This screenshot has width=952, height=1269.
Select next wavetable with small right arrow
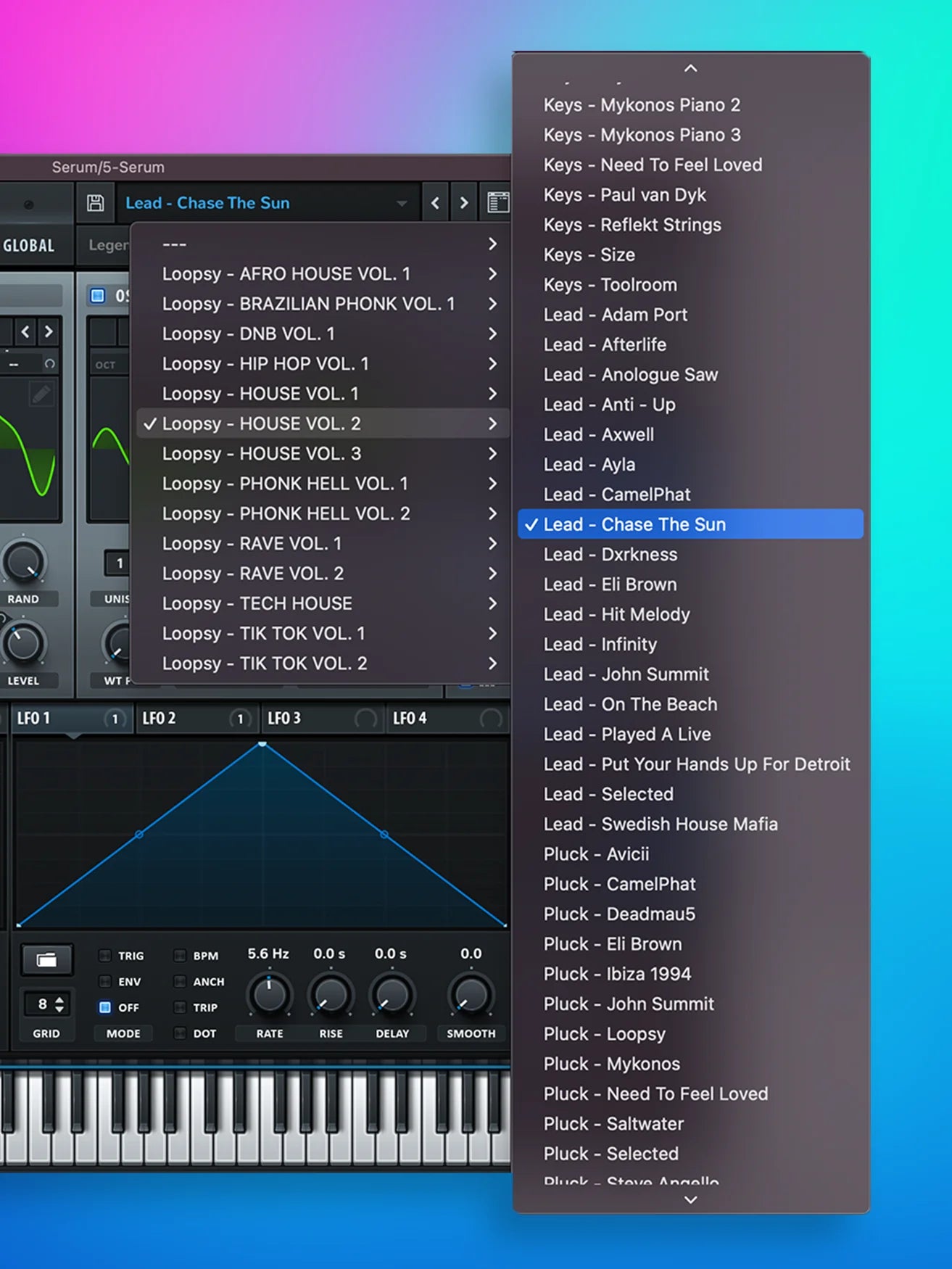[x=49, y=332]
